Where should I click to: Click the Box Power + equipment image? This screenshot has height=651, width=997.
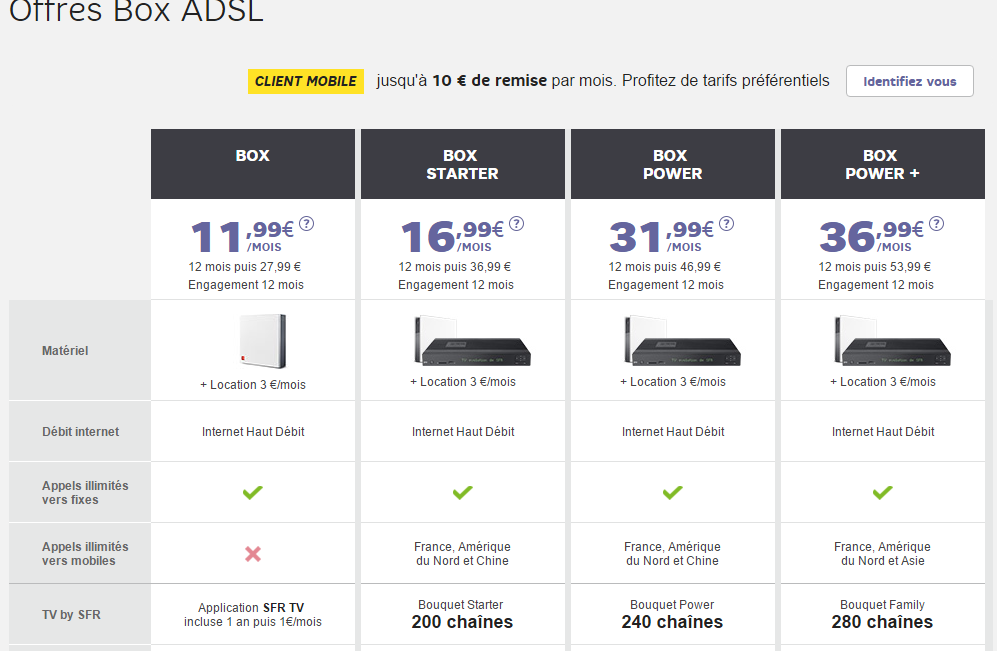pyautogui.click(x=891, y=341)
